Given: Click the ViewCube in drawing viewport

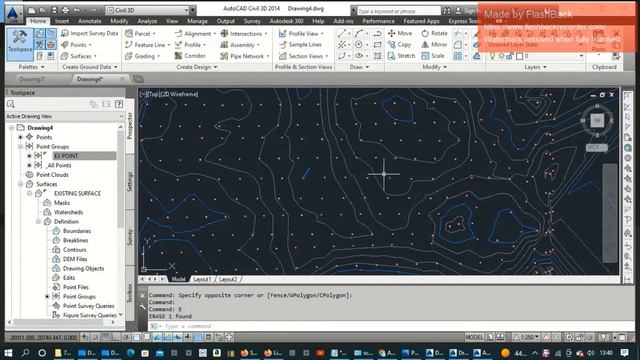Looking at the screenshot, I should [x=597, y=120].
